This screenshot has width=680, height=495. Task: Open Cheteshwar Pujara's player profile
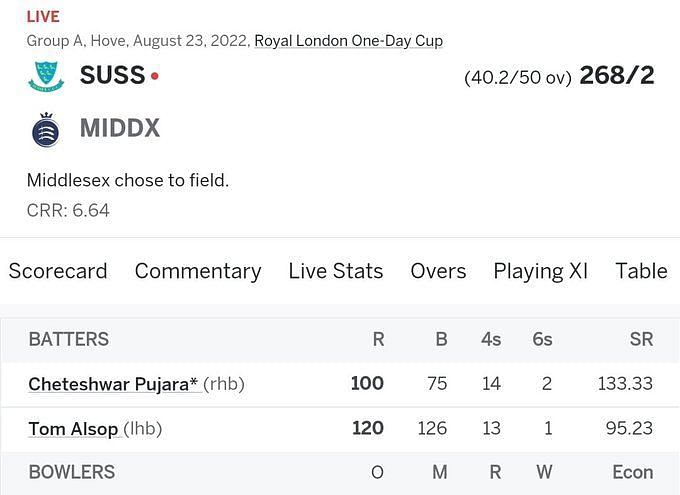(113, 384)
